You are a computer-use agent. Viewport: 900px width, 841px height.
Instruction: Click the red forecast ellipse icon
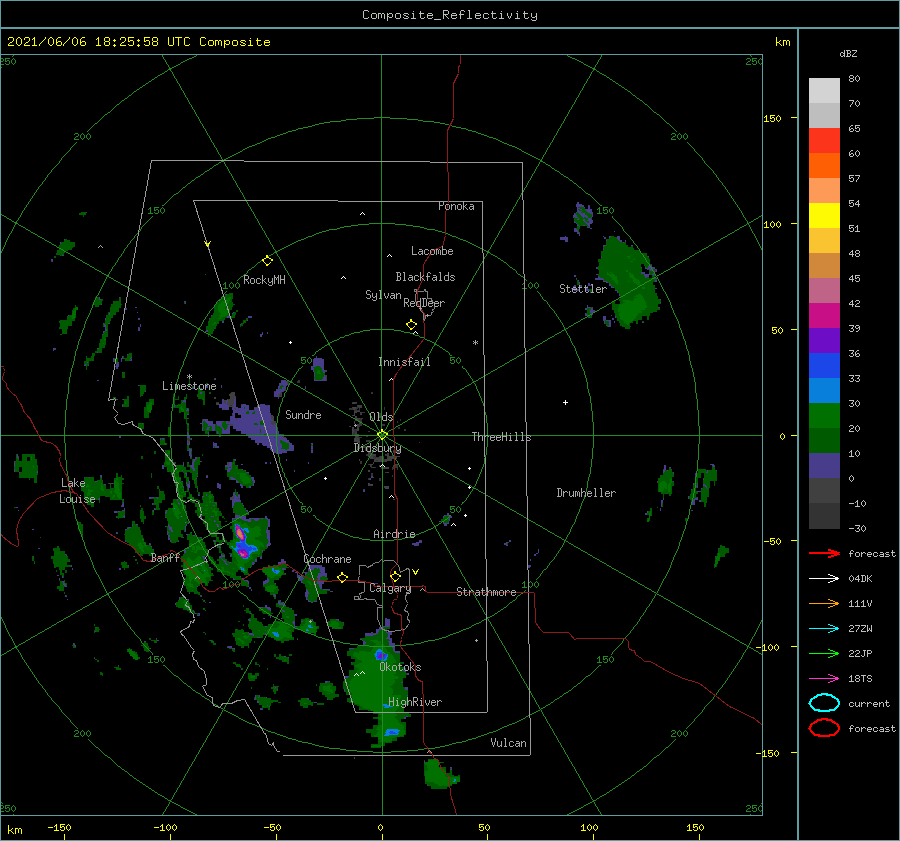pyautogui.click(x=824, y=728)
